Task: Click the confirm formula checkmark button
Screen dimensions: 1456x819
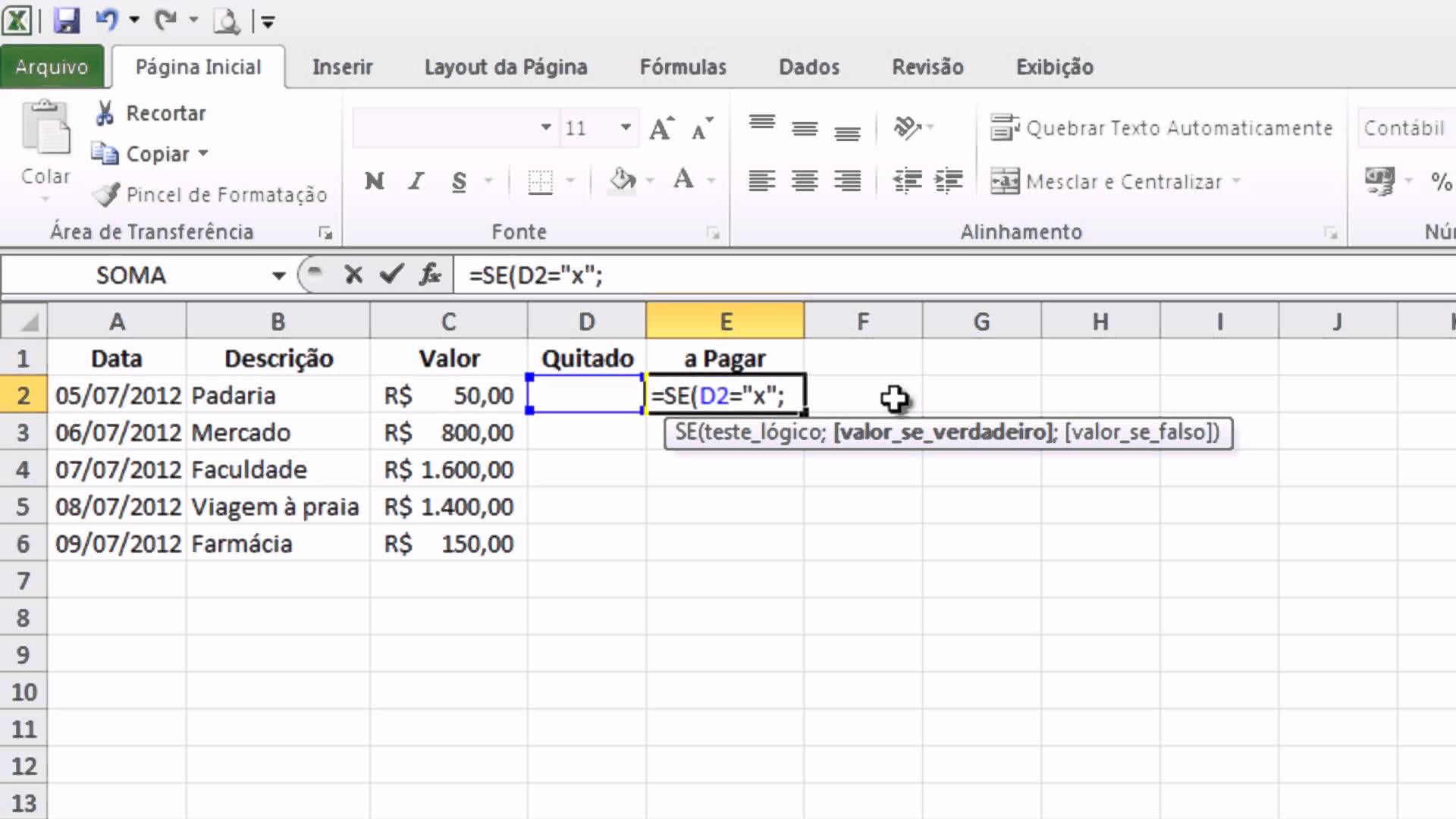Action: pos(391,276)
